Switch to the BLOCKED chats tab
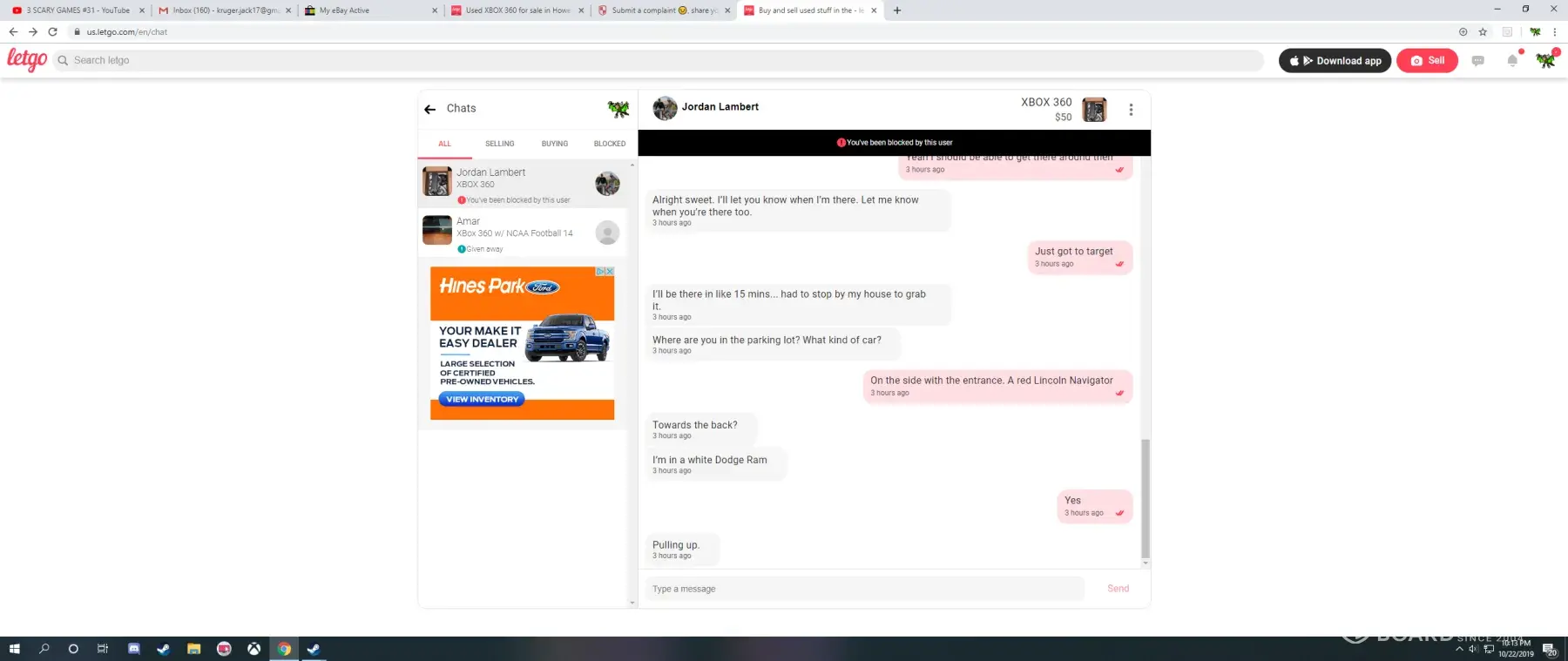 click(610, 144)
